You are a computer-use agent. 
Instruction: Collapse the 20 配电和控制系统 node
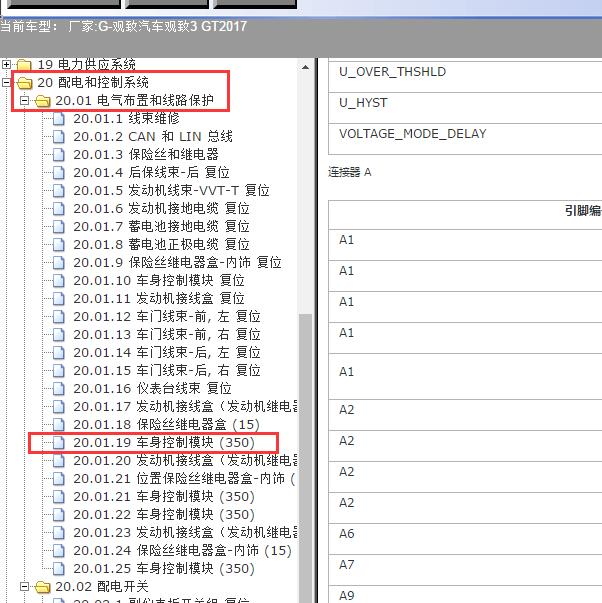pos(6,82)
